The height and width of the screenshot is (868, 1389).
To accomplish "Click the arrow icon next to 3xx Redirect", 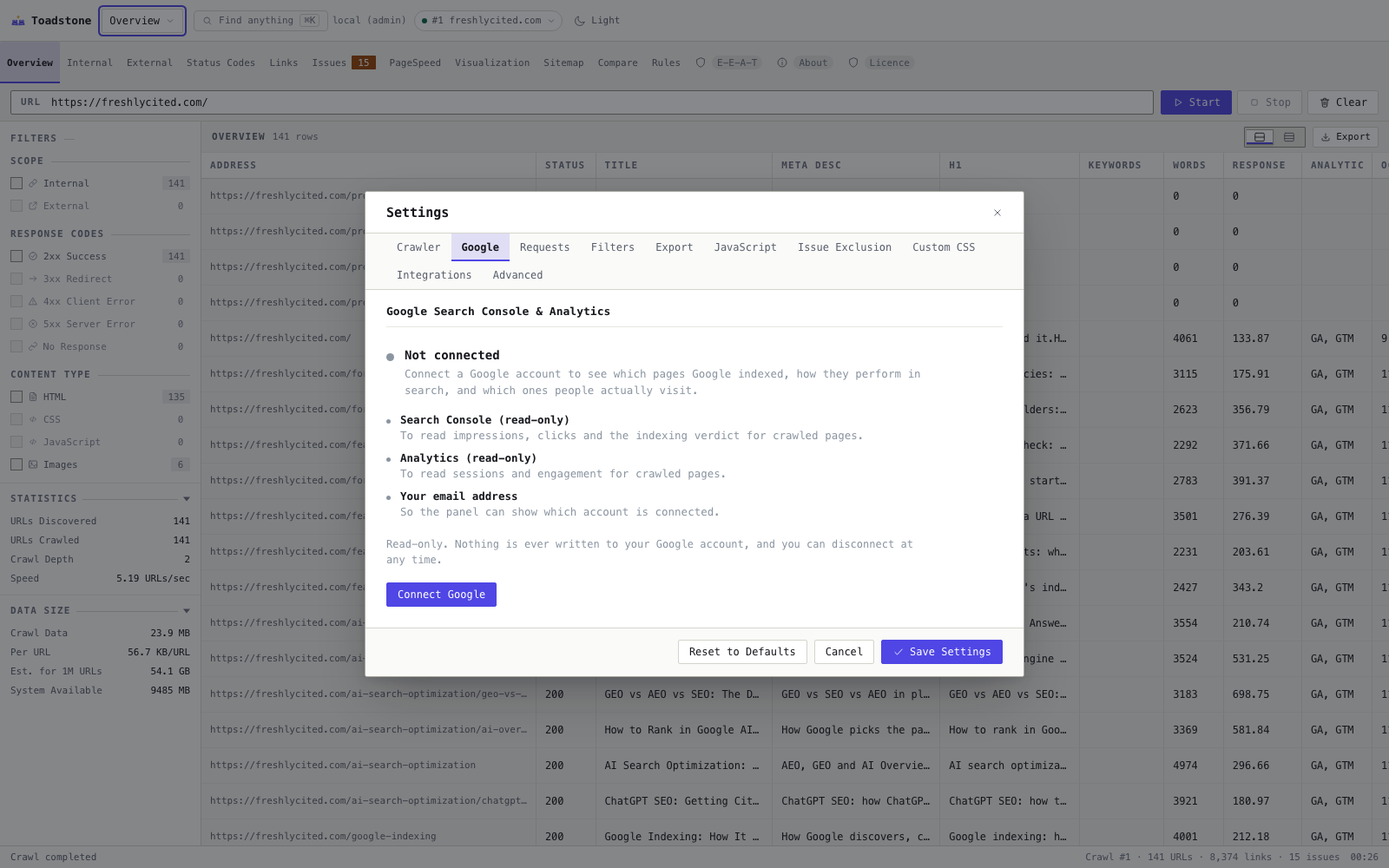I will (33, 279).
